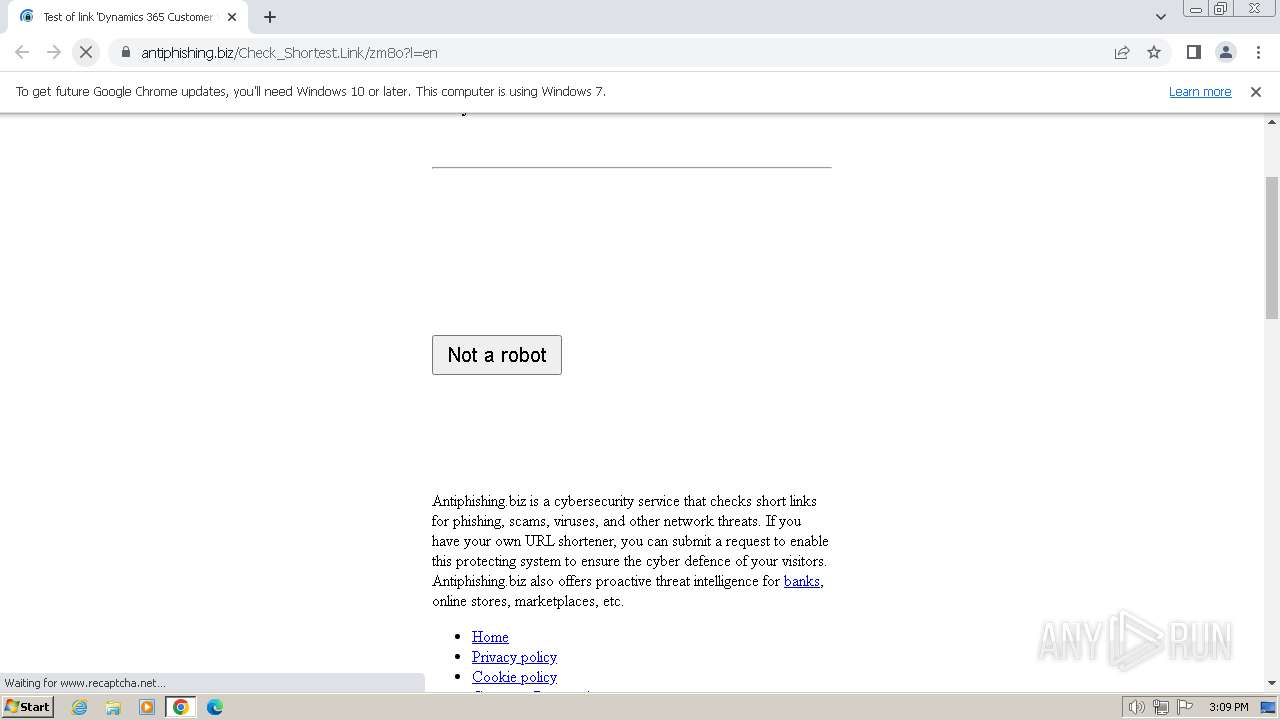Click the show desktop tray icon
Screen dimensions: 1280x720
[x=1268, y=707]
